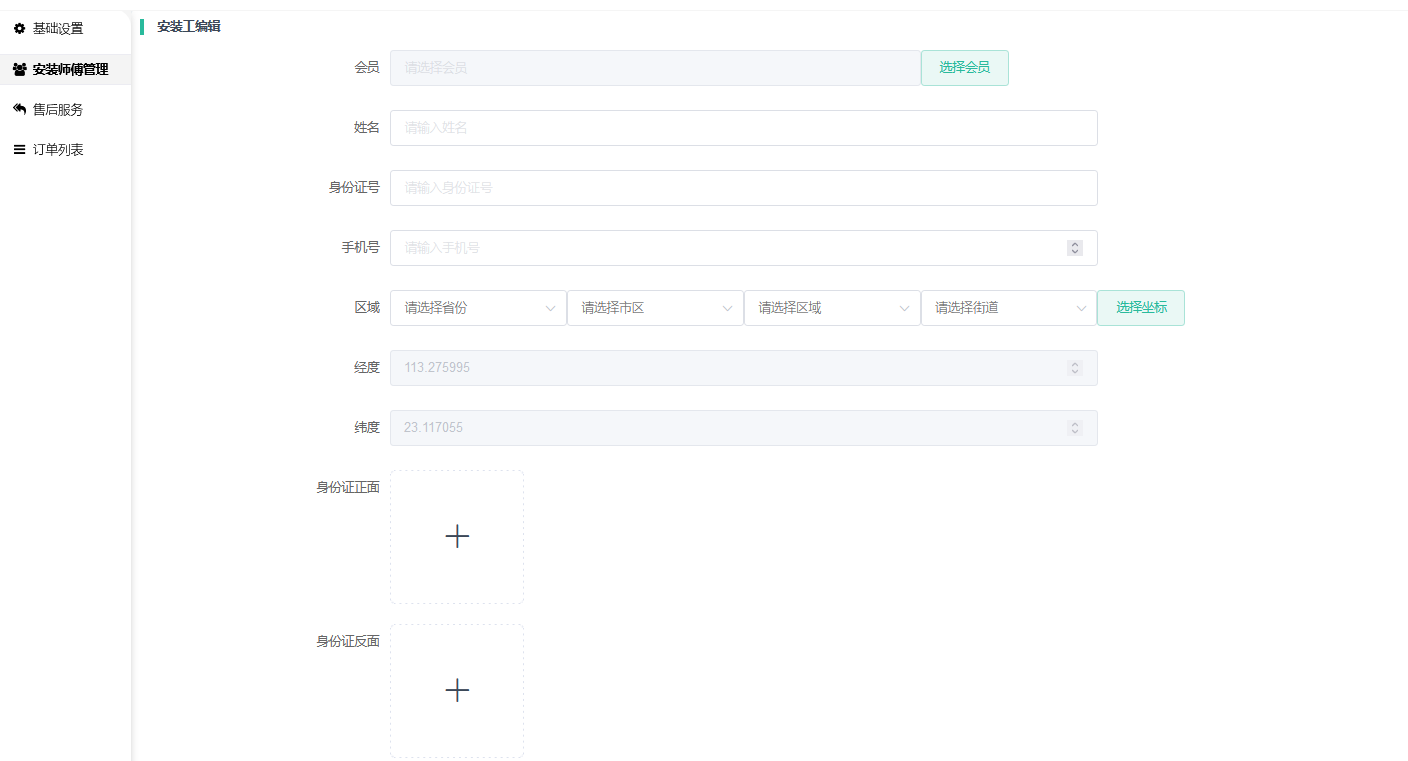The image size is (1408, 761).
Task: Click the stepper arrows in 纬度 field
Action: (x=1075, y=428)
